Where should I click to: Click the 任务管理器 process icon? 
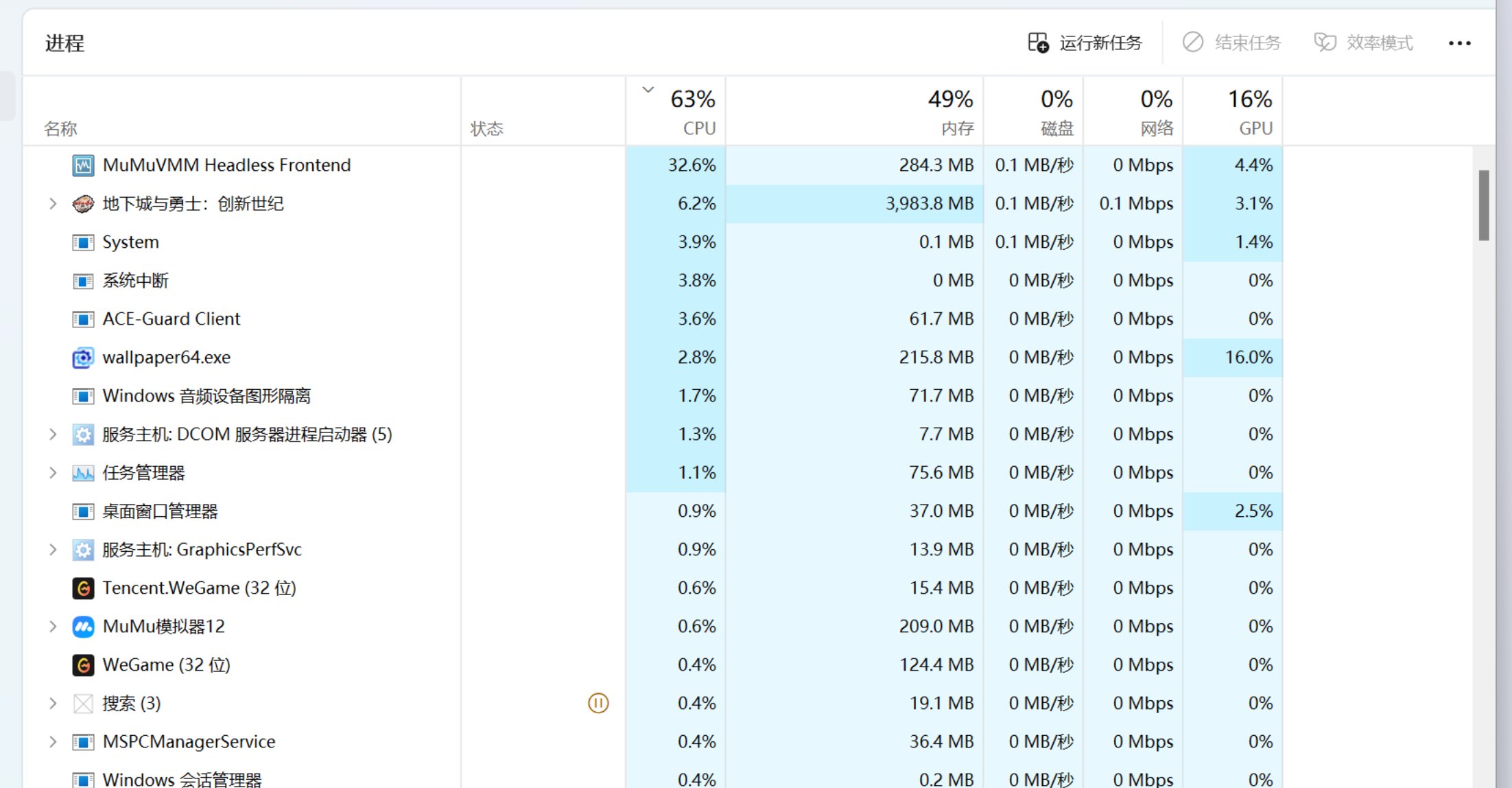(83, 473)
